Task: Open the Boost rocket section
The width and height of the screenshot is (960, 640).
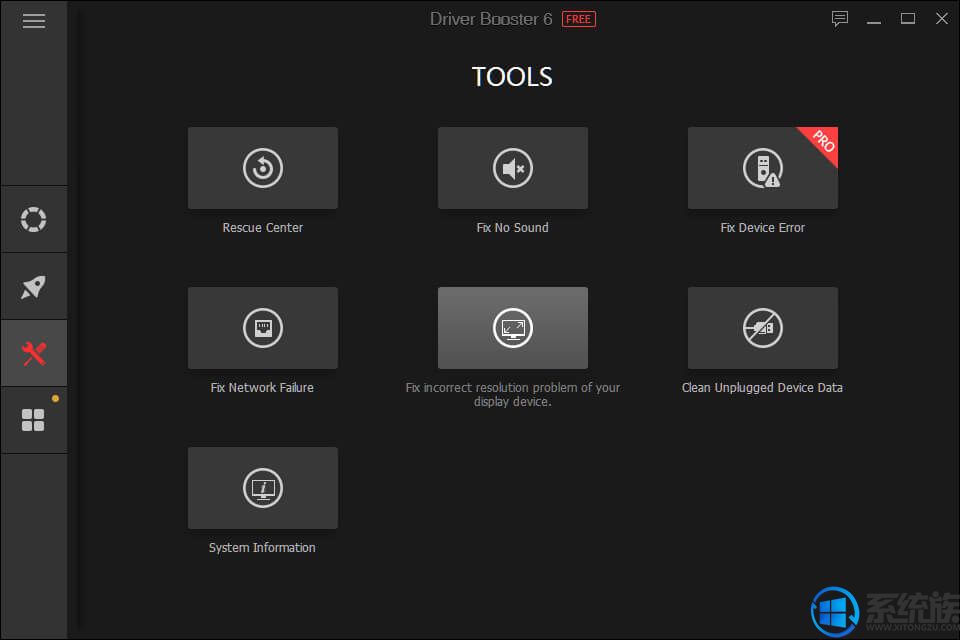Action: tap(34, 286)
